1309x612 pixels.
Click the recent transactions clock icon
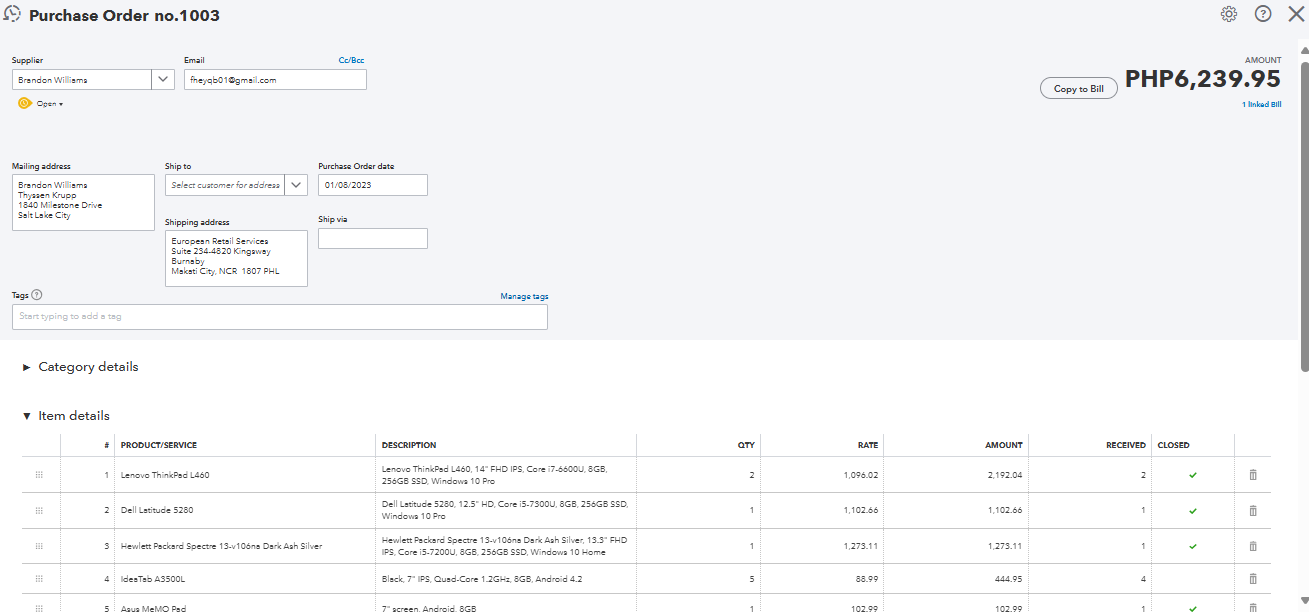pos(13,14)
